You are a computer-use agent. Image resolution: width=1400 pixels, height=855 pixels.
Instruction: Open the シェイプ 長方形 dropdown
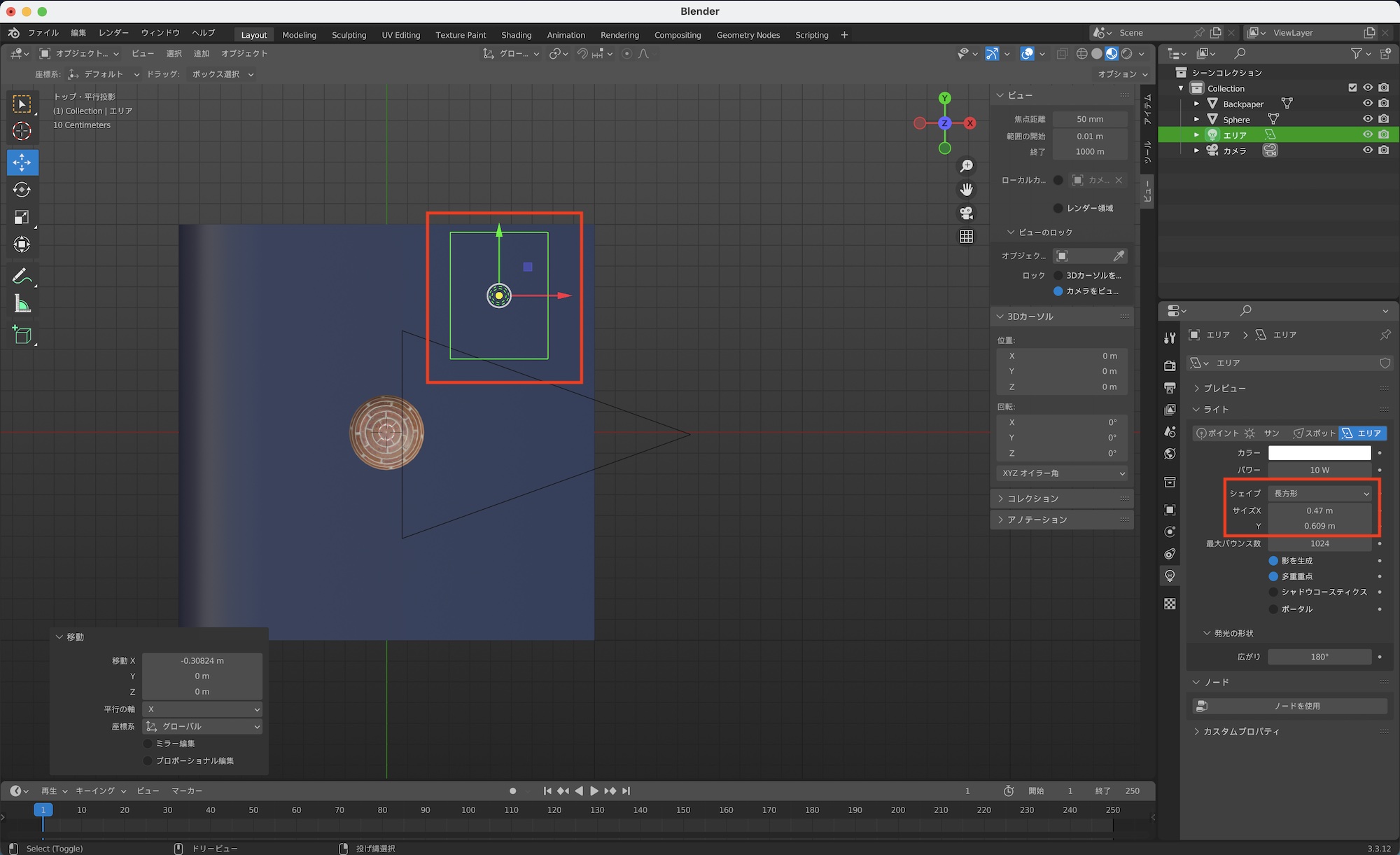pos(1319,494)
